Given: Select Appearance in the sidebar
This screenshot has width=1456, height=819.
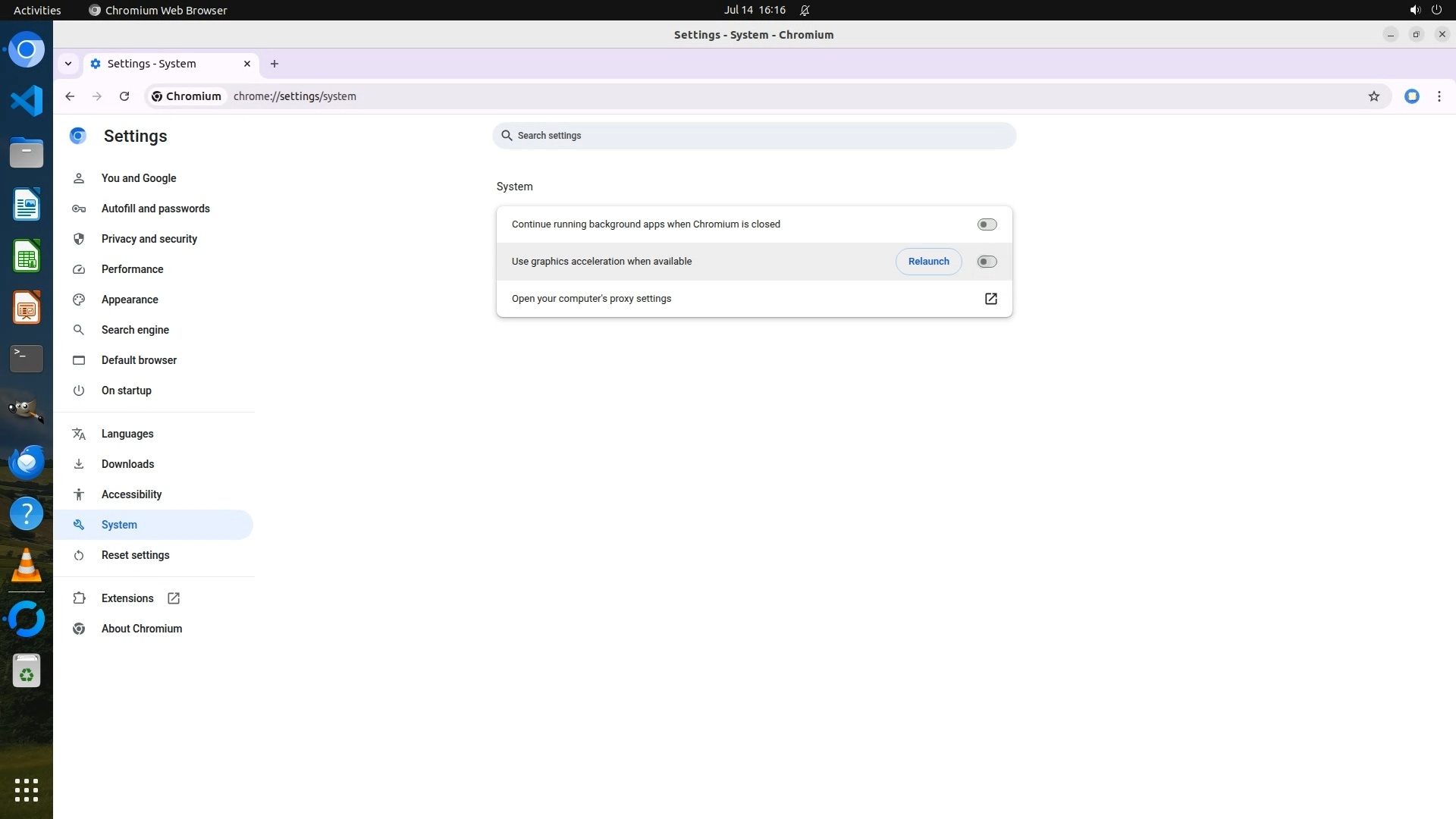Looking at the screenshot, I should (130, 300).
